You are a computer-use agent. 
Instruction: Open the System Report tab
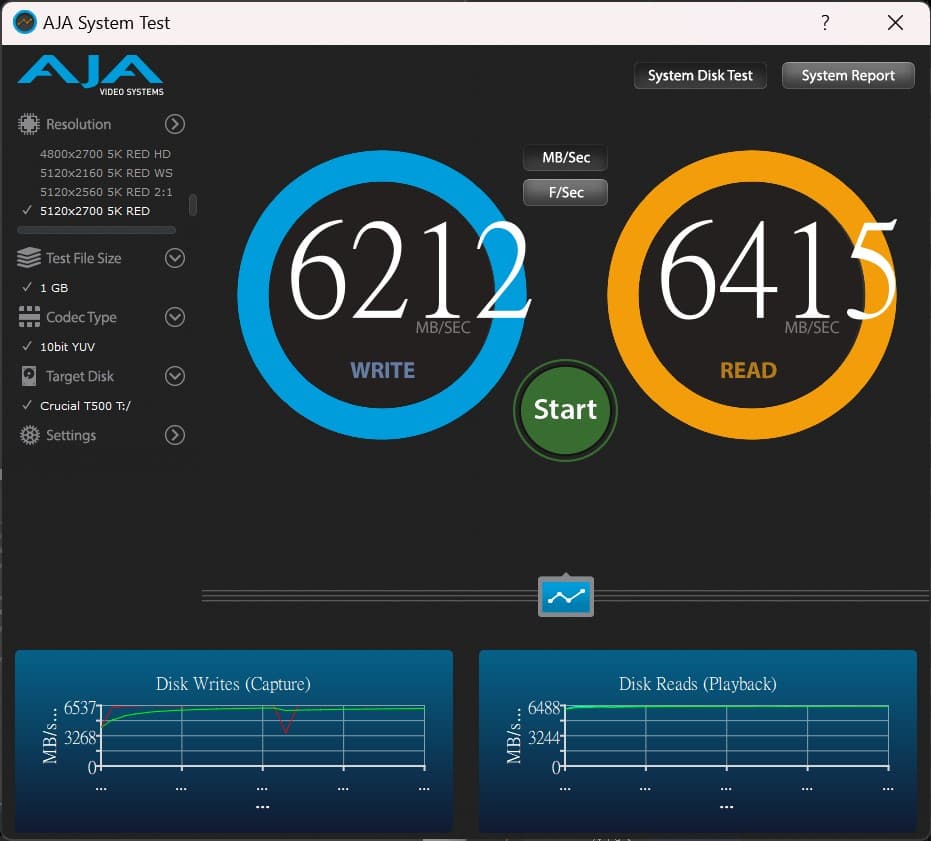[848, 75]
